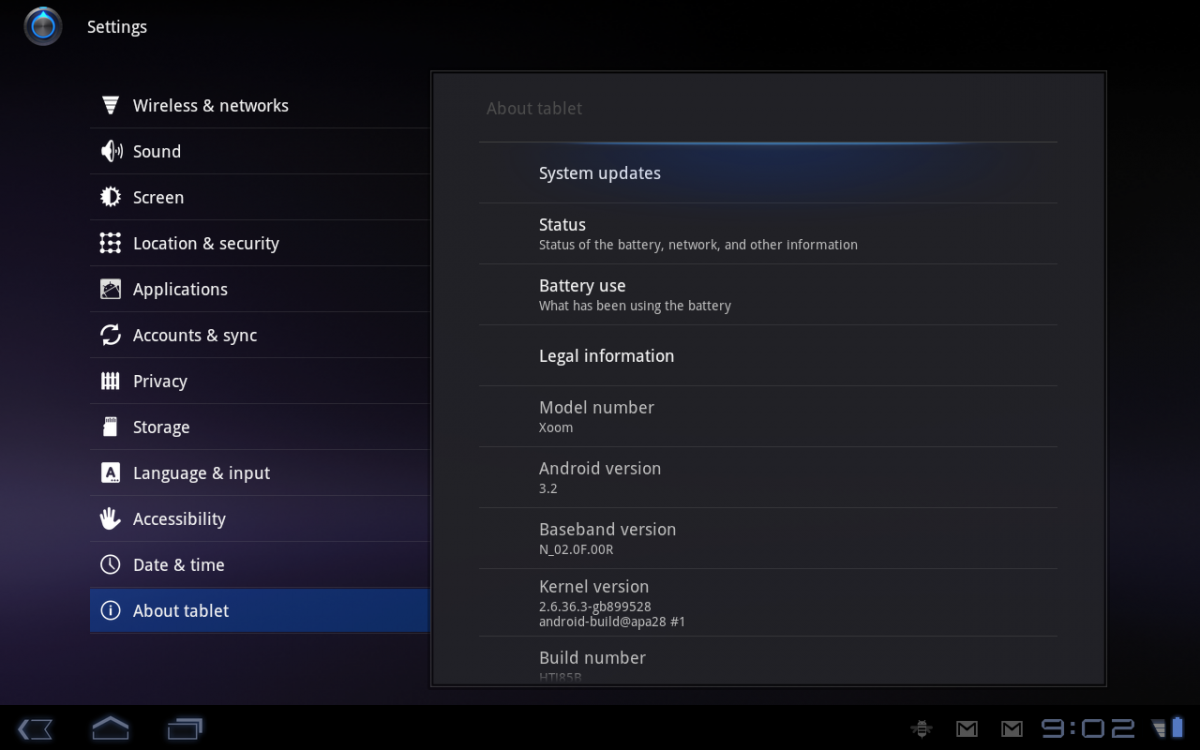Click the Screen brightness icon
Screen dimensions: 1200x750
[111, 197]
